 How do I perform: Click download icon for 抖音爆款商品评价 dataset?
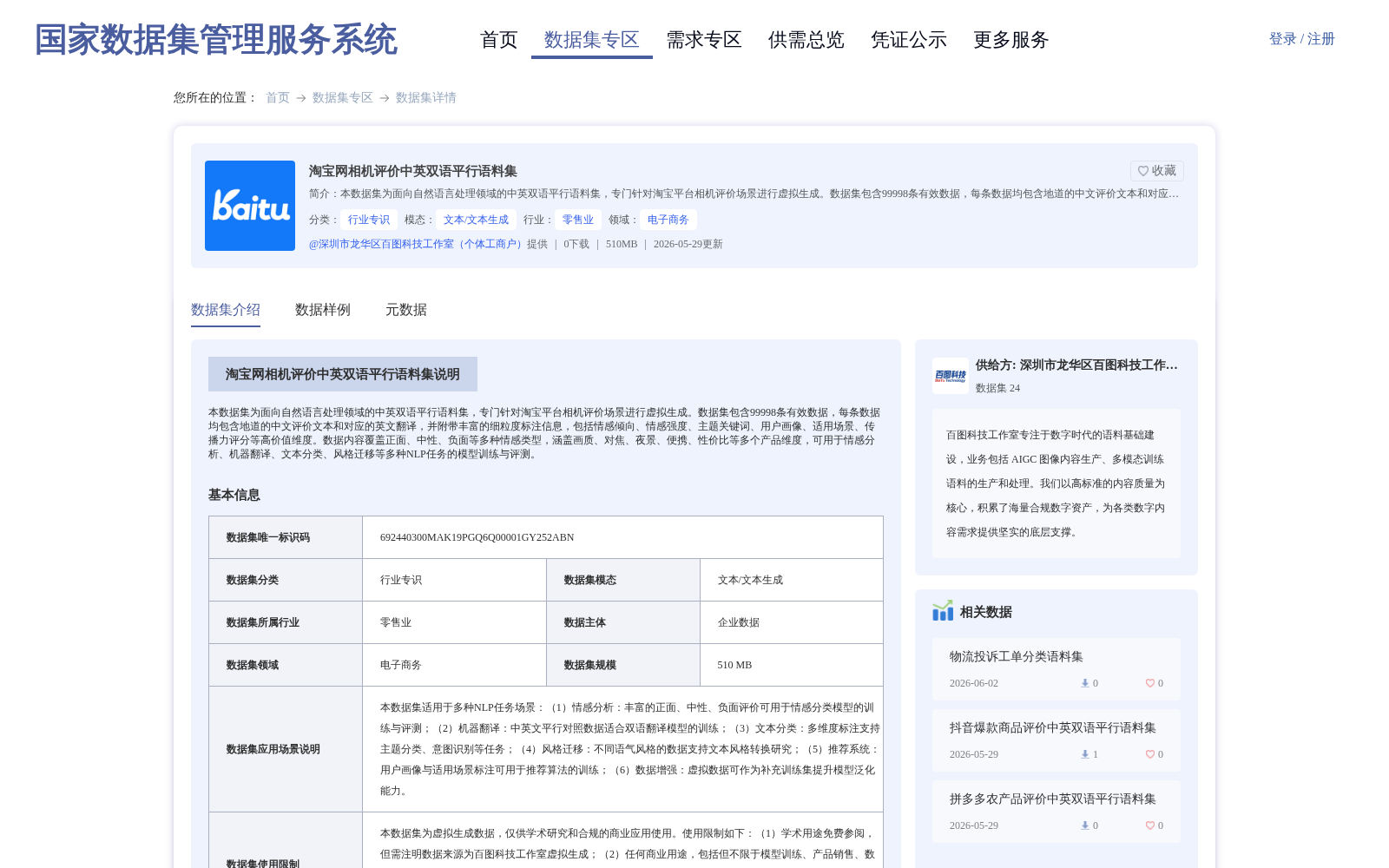point(1084,754)
